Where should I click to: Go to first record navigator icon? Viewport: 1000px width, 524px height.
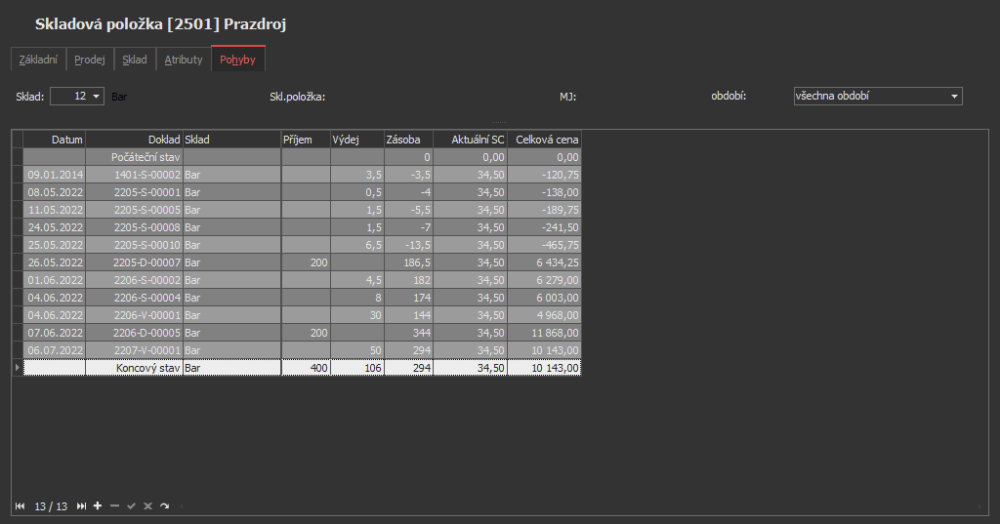20,506
